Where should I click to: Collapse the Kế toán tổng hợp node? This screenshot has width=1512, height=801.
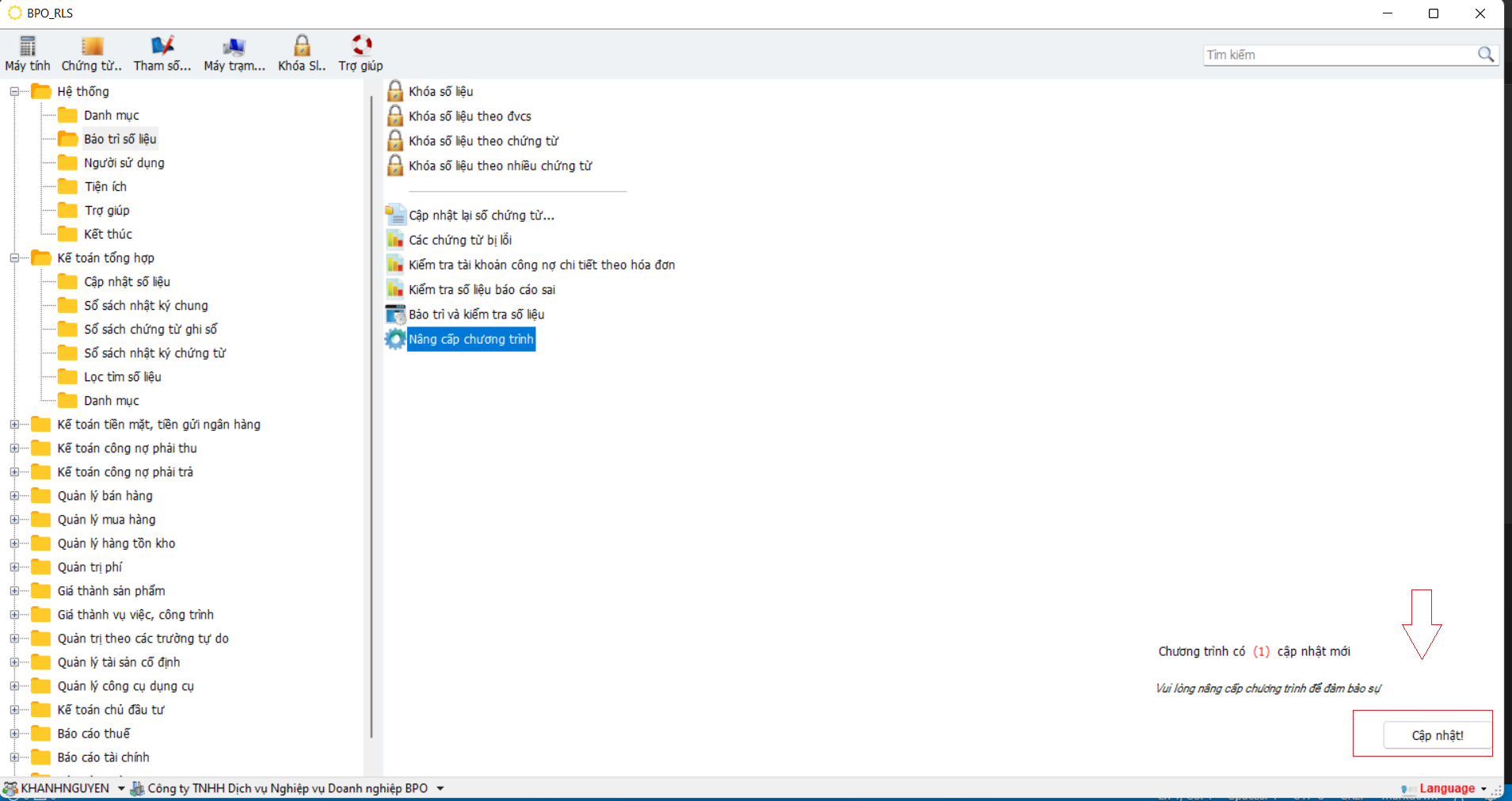[14, 258]
